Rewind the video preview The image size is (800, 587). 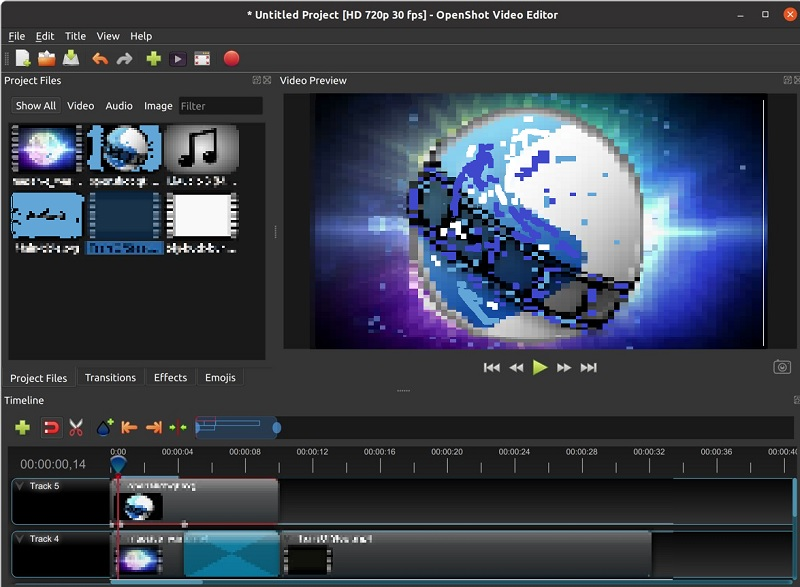516,368
